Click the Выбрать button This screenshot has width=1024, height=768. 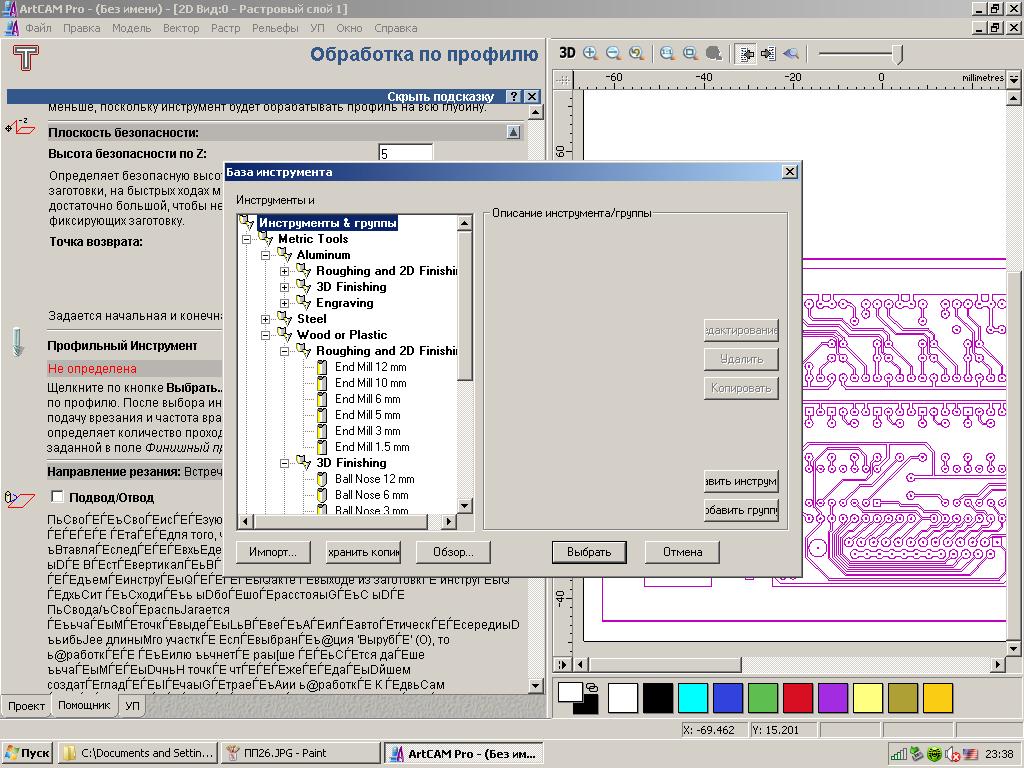tap(589, 552)
